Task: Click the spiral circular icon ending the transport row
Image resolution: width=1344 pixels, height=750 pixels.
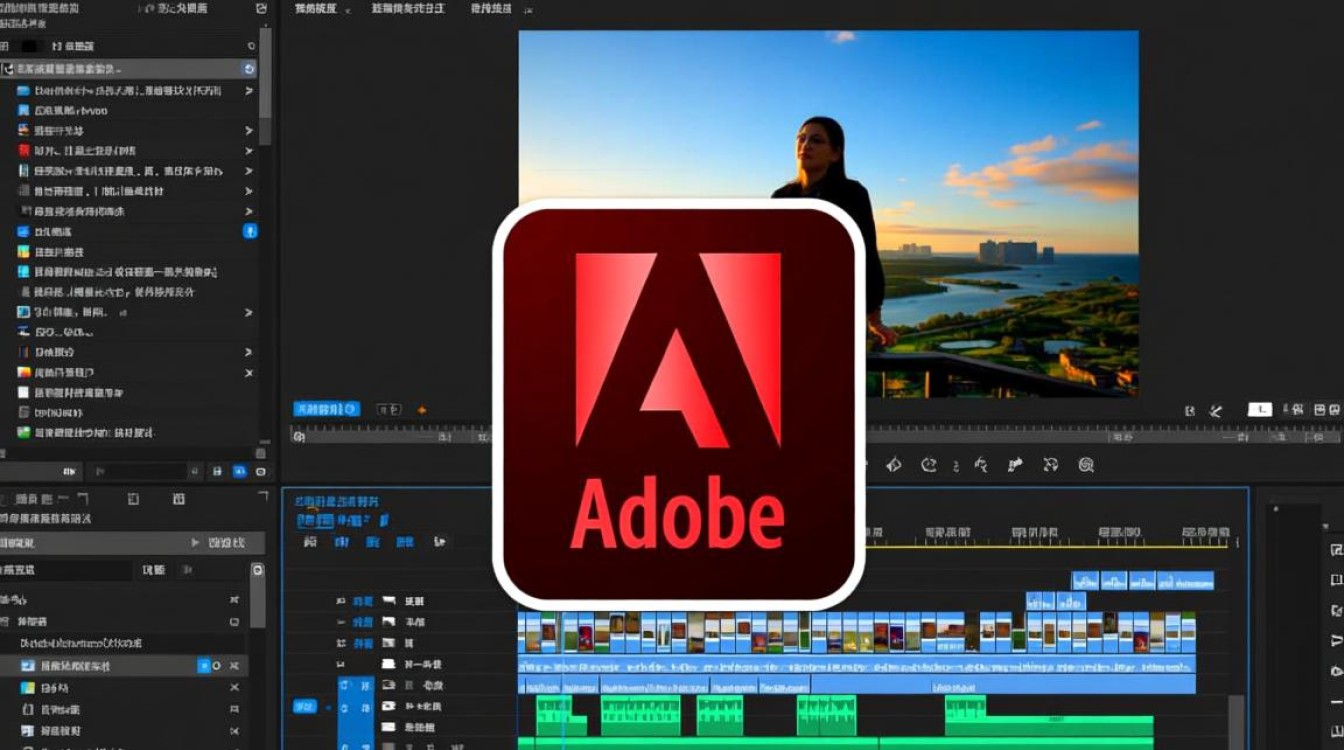Action: (x=1086, y=464)
